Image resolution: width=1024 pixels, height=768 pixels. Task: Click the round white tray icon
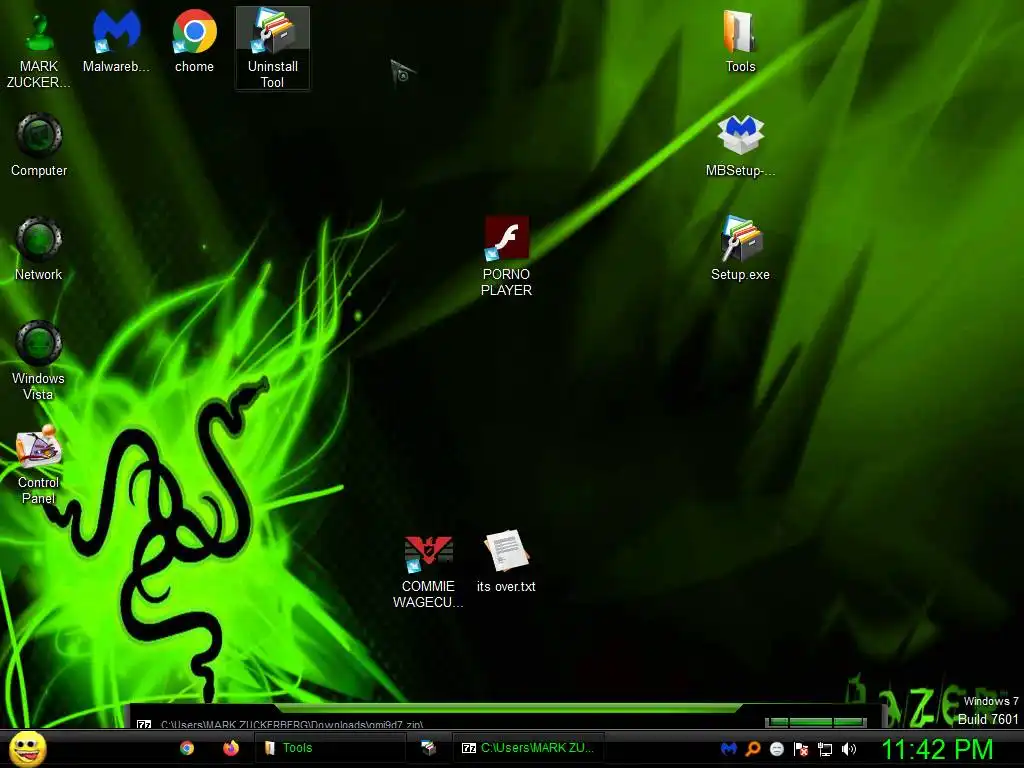[x=777, y=749]
